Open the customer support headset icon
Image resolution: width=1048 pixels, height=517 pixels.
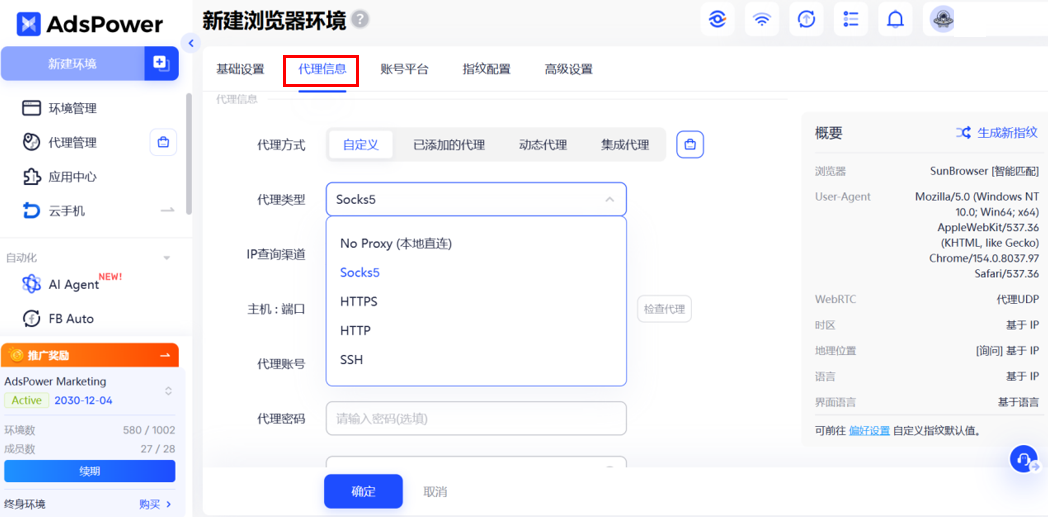tap(1024, 460)
